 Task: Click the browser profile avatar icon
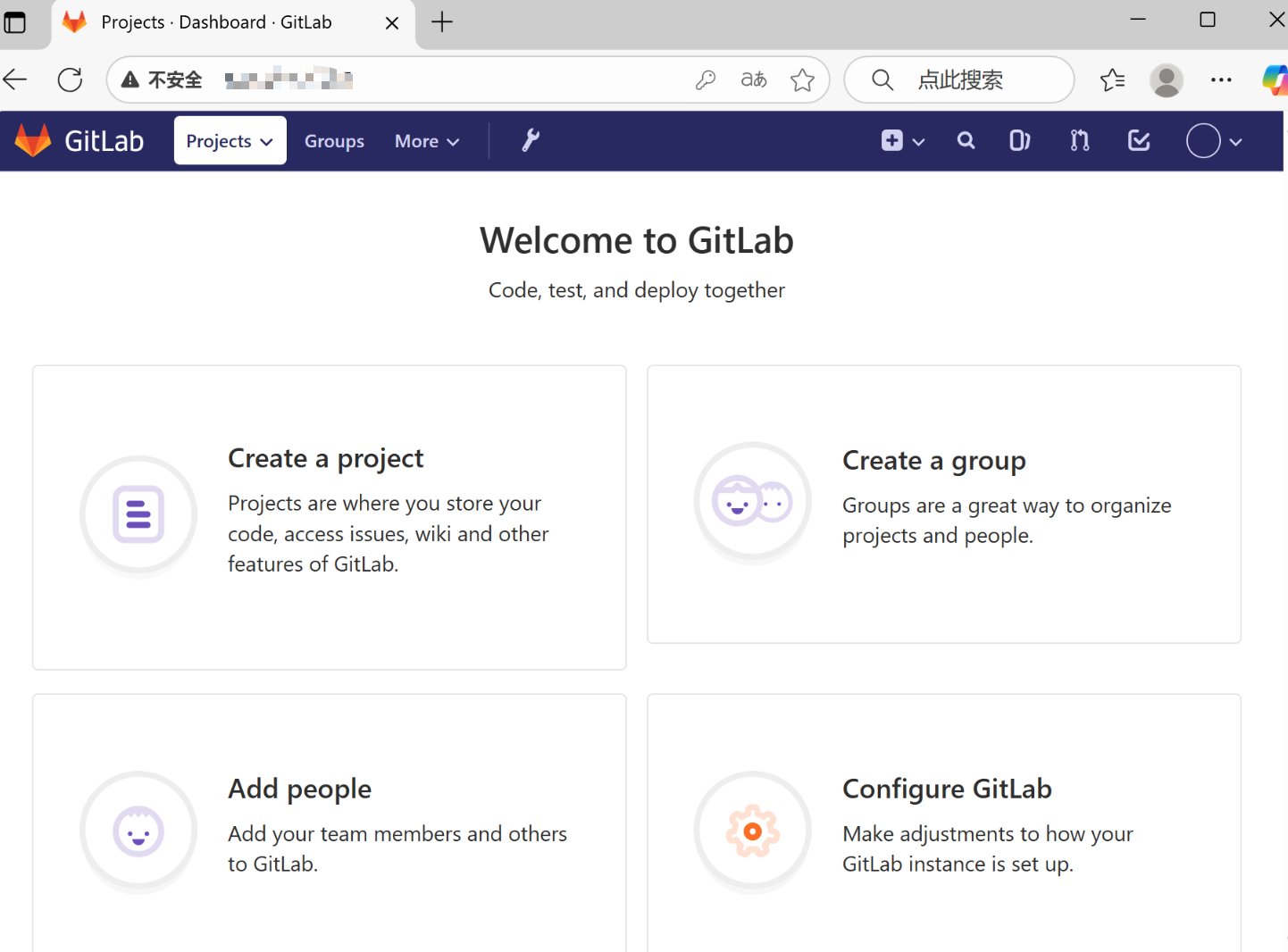(x=1167, y=79)
